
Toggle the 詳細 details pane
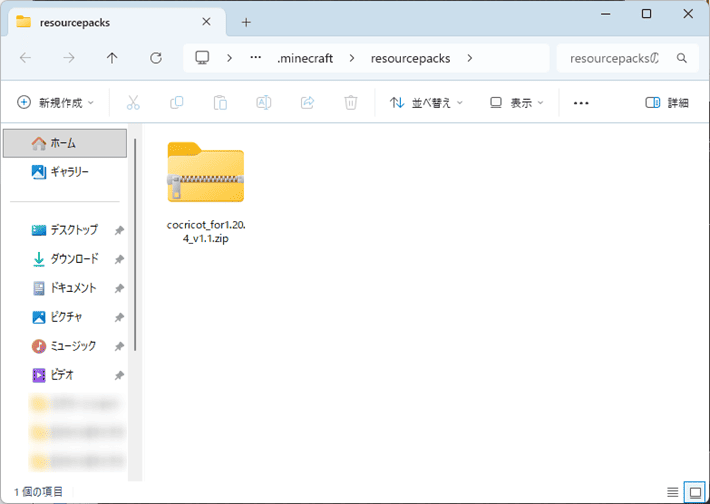pos(667,103)
